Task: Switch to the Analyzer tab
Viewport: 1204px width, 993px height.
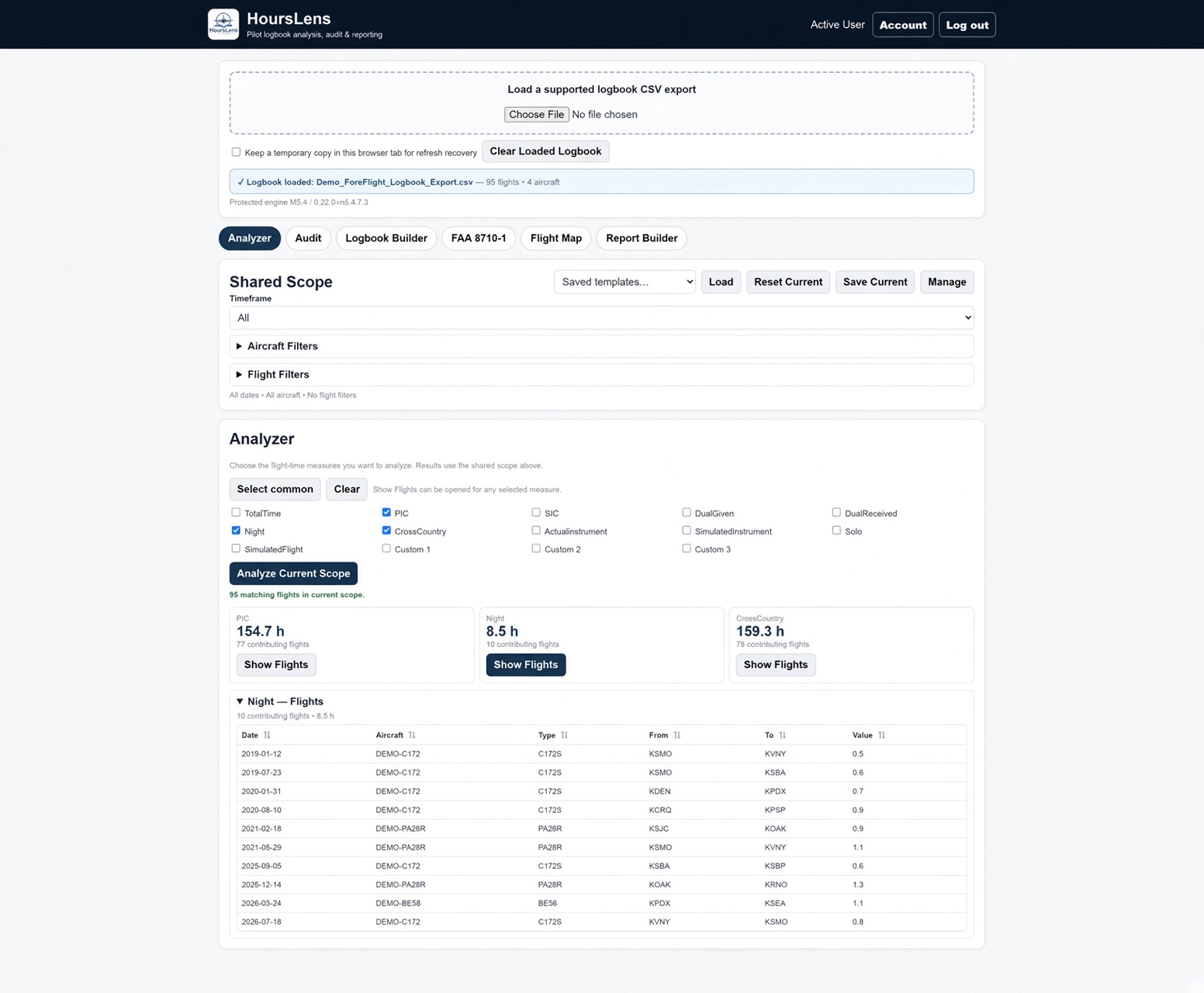Action: click(250, 238)
